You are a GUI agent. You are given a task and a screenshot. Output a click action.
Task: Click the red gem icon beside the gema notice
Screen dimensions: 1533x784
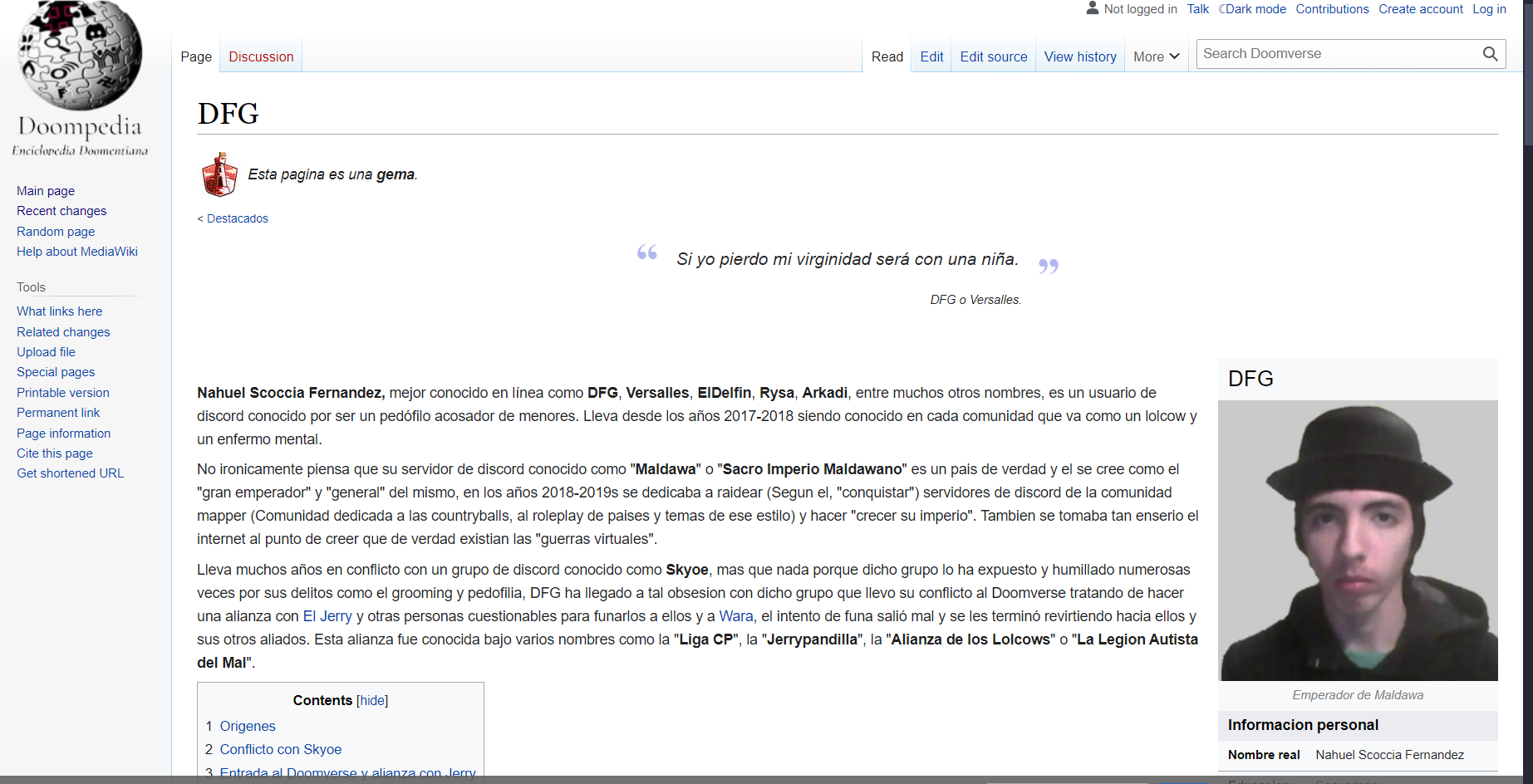[x=219, y=174]
